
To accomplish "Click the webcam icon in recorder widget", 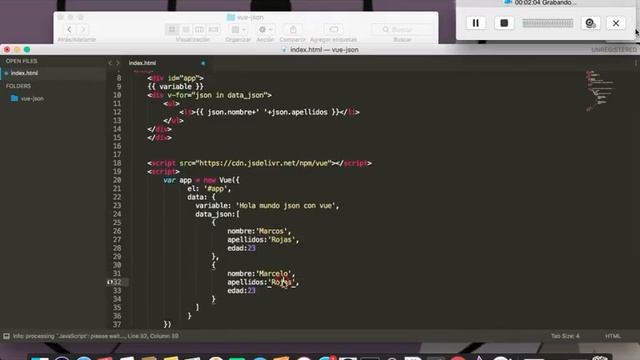I will click(x=590, y=23).
